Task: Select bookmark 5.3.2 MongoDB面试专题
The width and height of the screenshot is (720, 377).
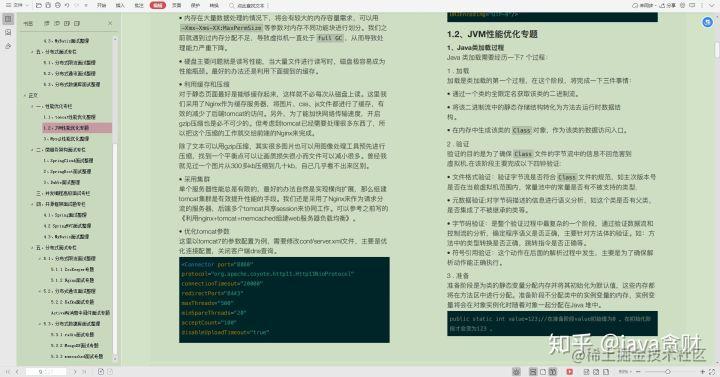Action: click(74, 345)
